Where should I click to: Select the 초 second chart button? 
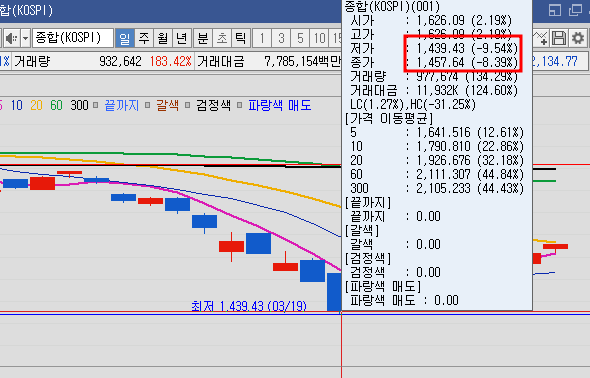(222, 38)
